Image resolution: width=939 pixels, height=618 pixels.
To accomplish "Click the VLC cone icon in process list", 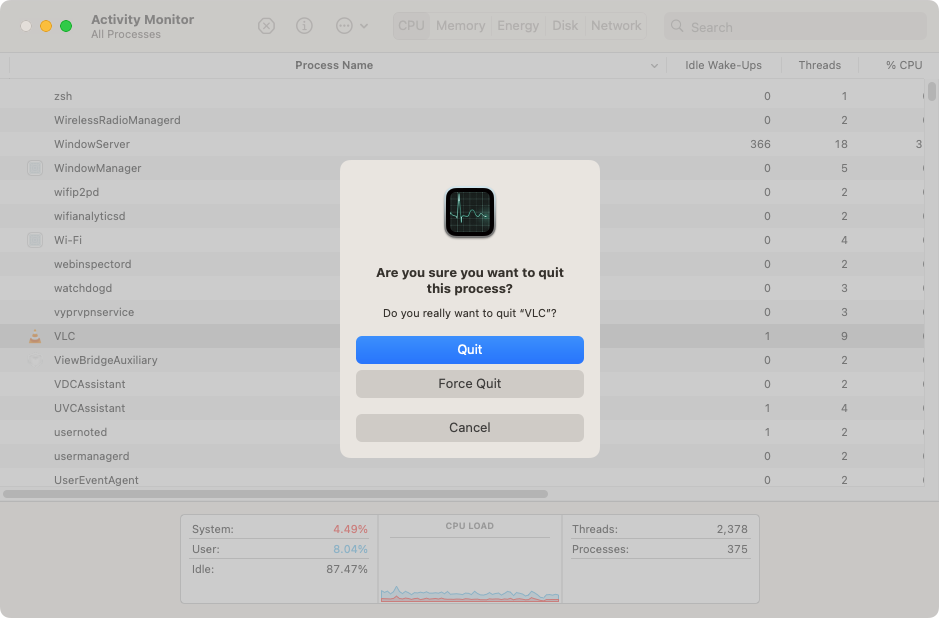I will pyautogui.click(x=35, y=336).
